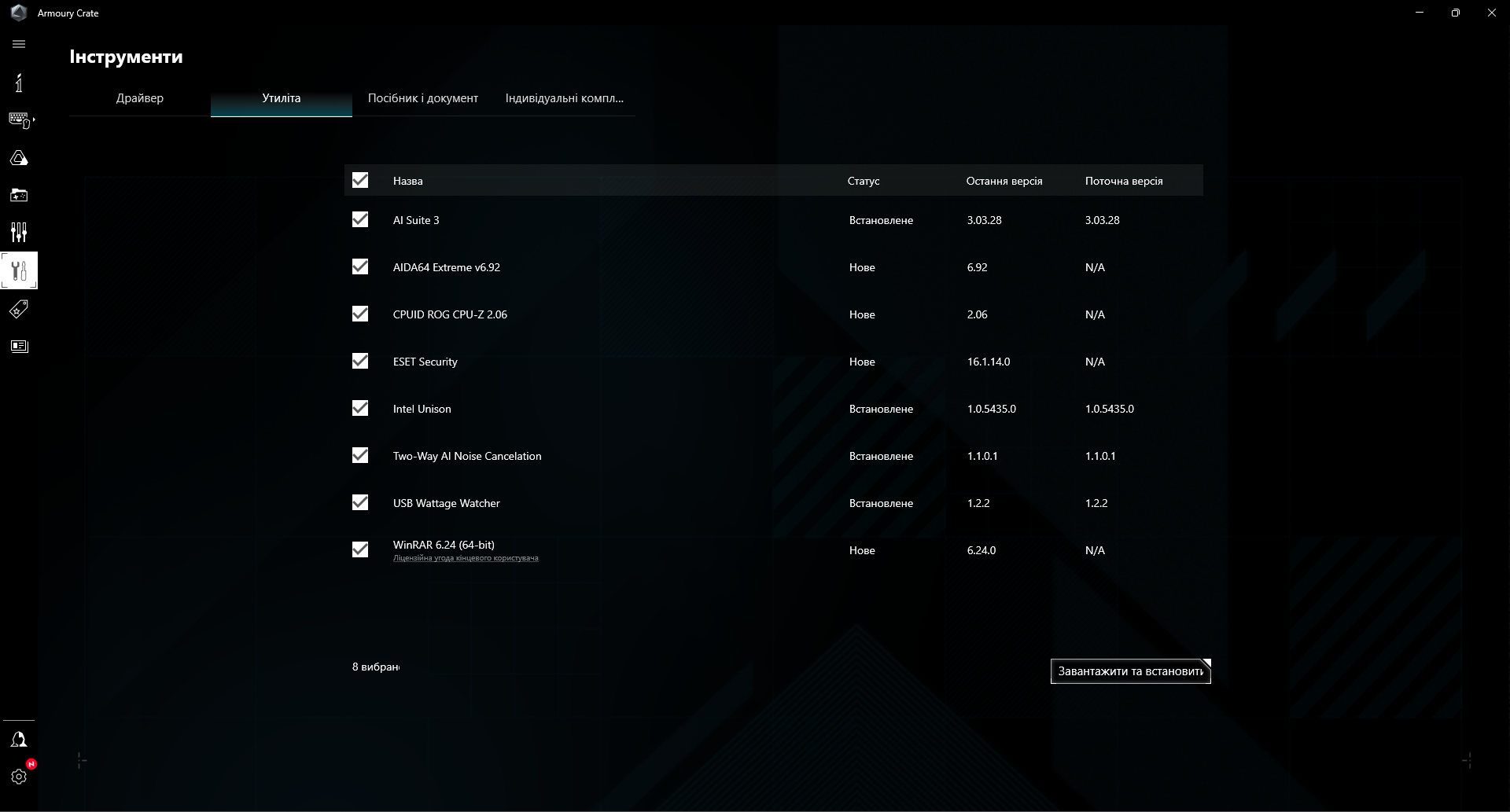Open Settings gear icon
Screen dimensions: 1510x812
click(19, 777)
